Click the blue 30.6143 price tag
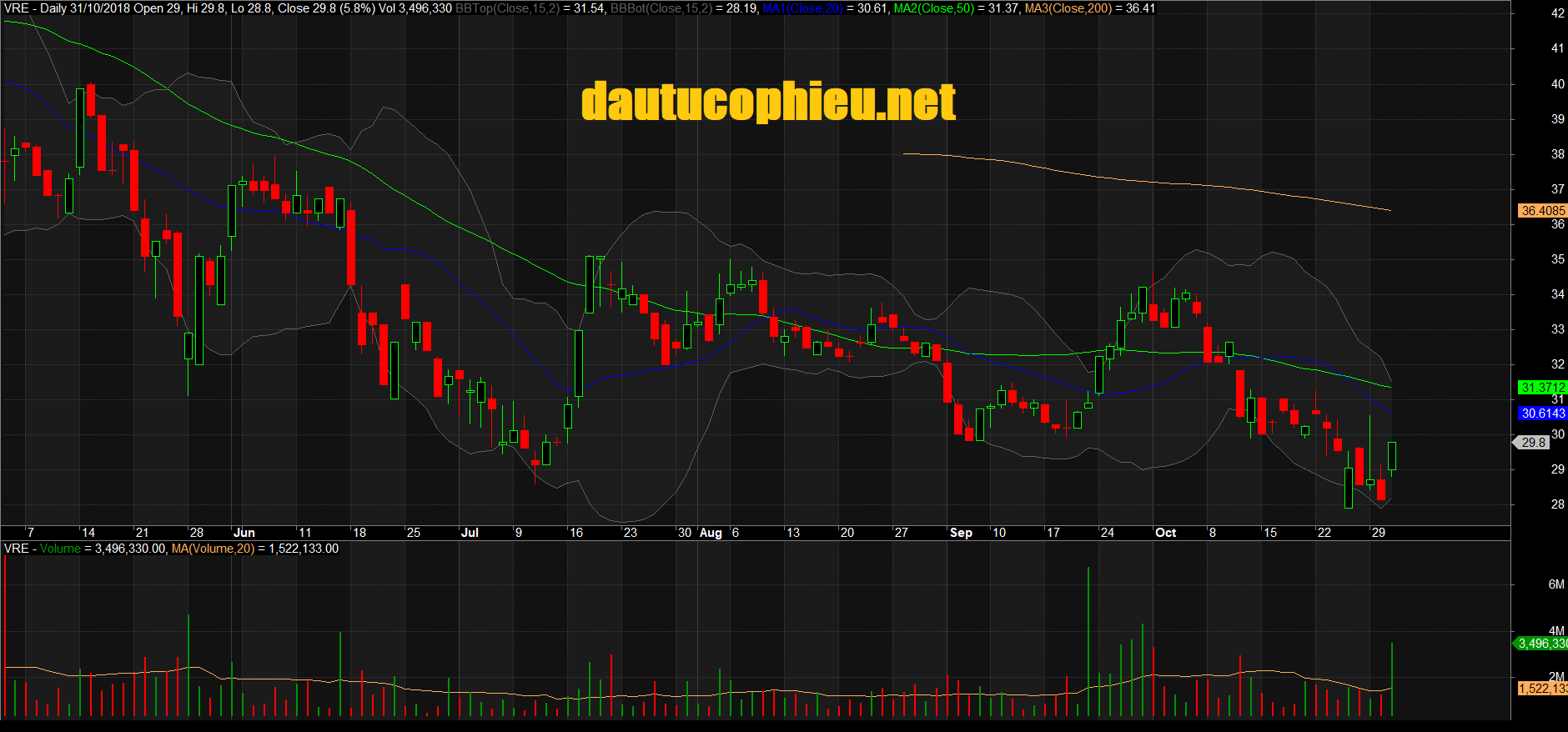 (x=1542, y=414)
